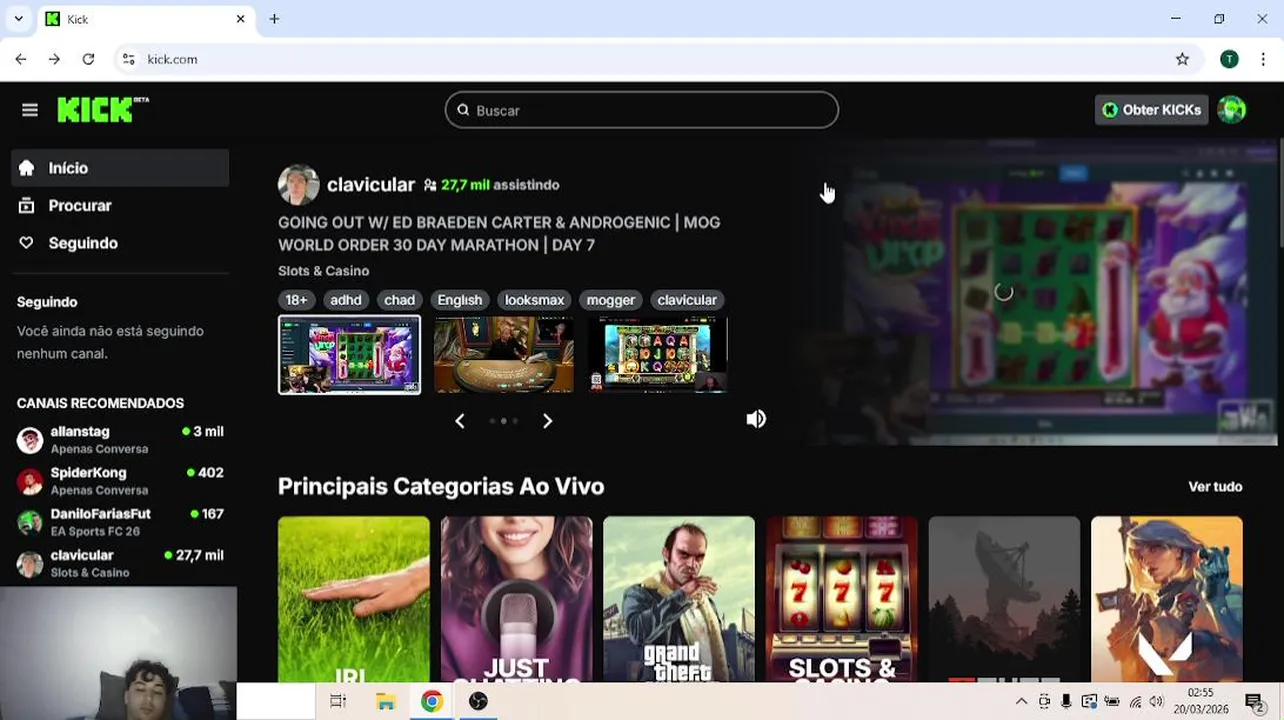1284x720 pixels.
Task: Click the 18+ tag
Action: click(x=296, y=300)
